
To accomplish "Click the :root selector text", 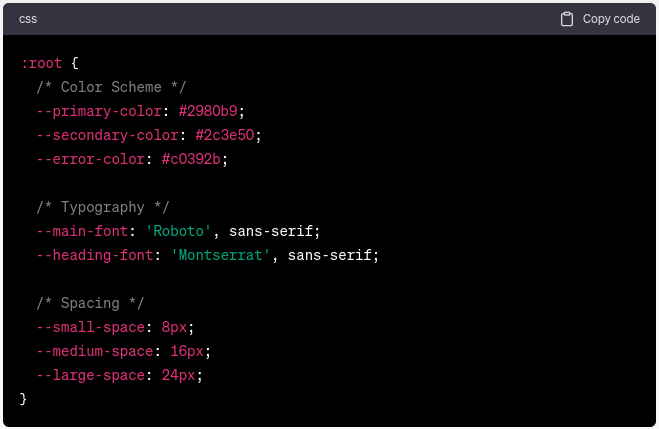I will (x=41, y=63).
